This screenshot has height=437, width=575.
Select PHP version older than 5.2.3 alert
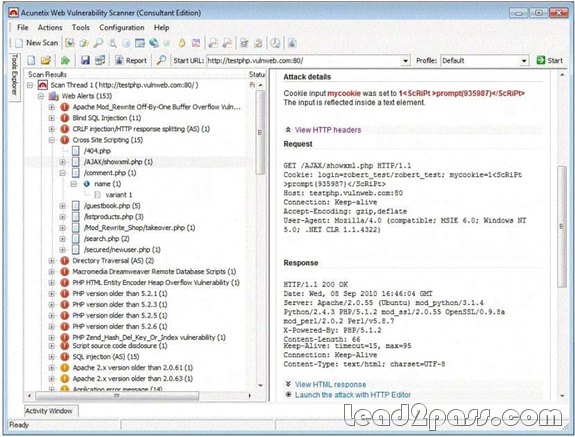[120, 305]
